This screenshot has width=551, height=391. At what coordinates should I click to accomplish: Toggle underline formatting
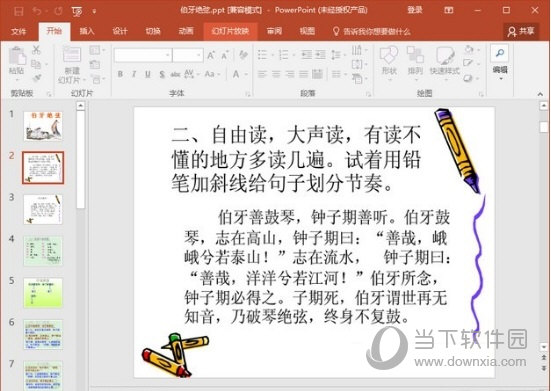tap(148, 74)
